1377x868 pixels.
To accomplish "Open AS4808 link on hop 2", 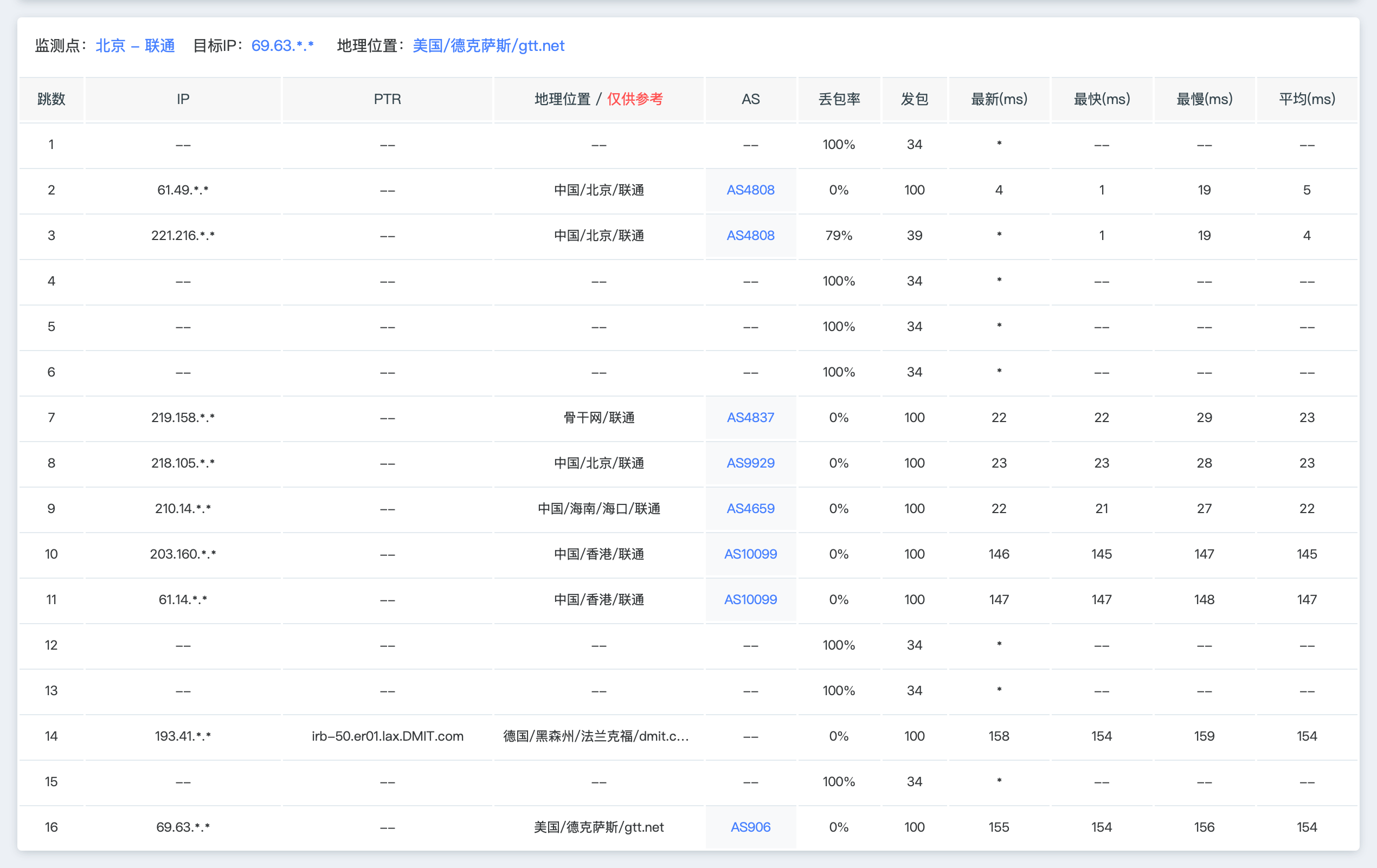I will 750,190.
